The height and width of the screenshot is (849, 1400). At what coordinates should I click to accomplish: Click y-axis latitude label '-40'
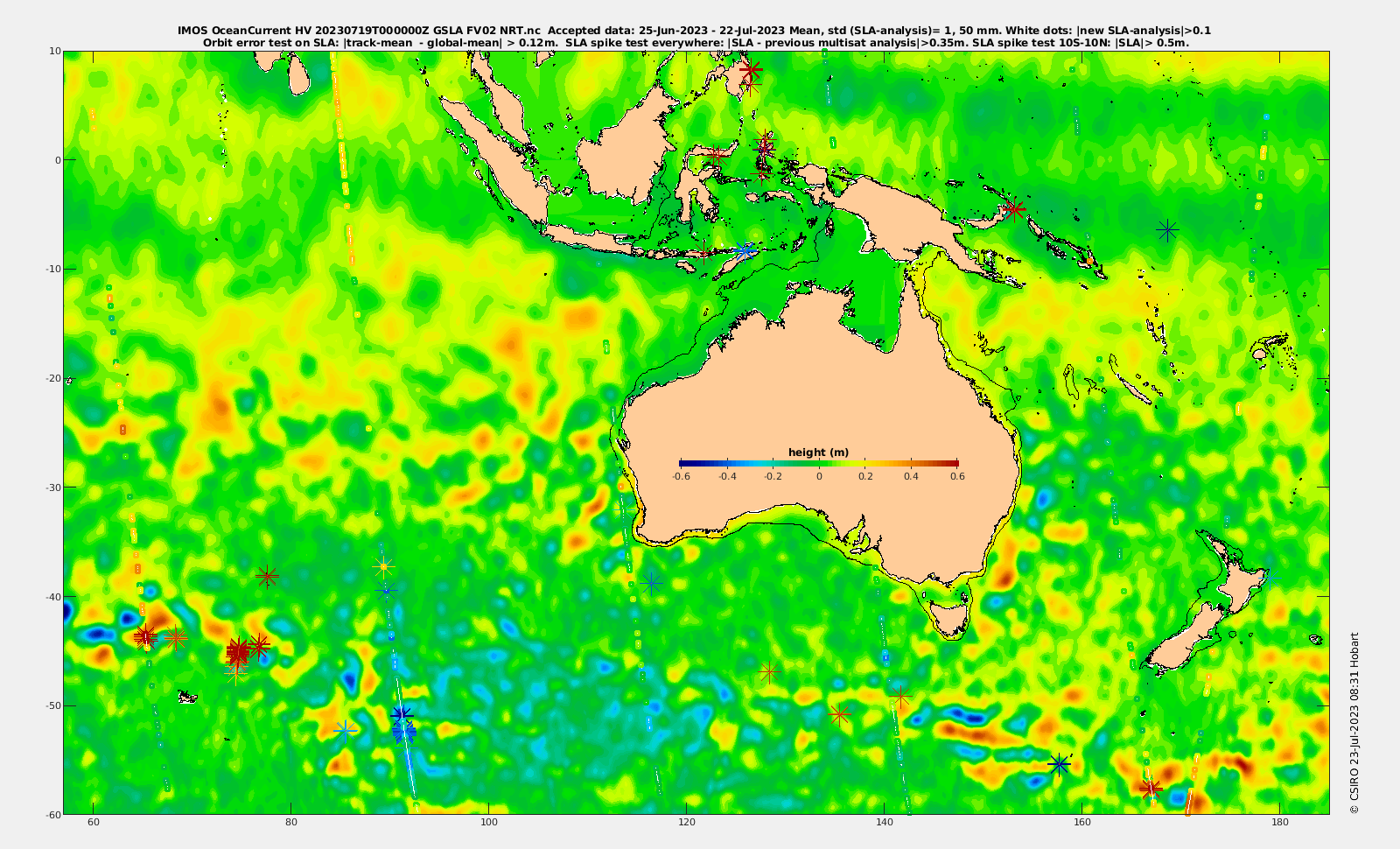[x=52, y=597]
